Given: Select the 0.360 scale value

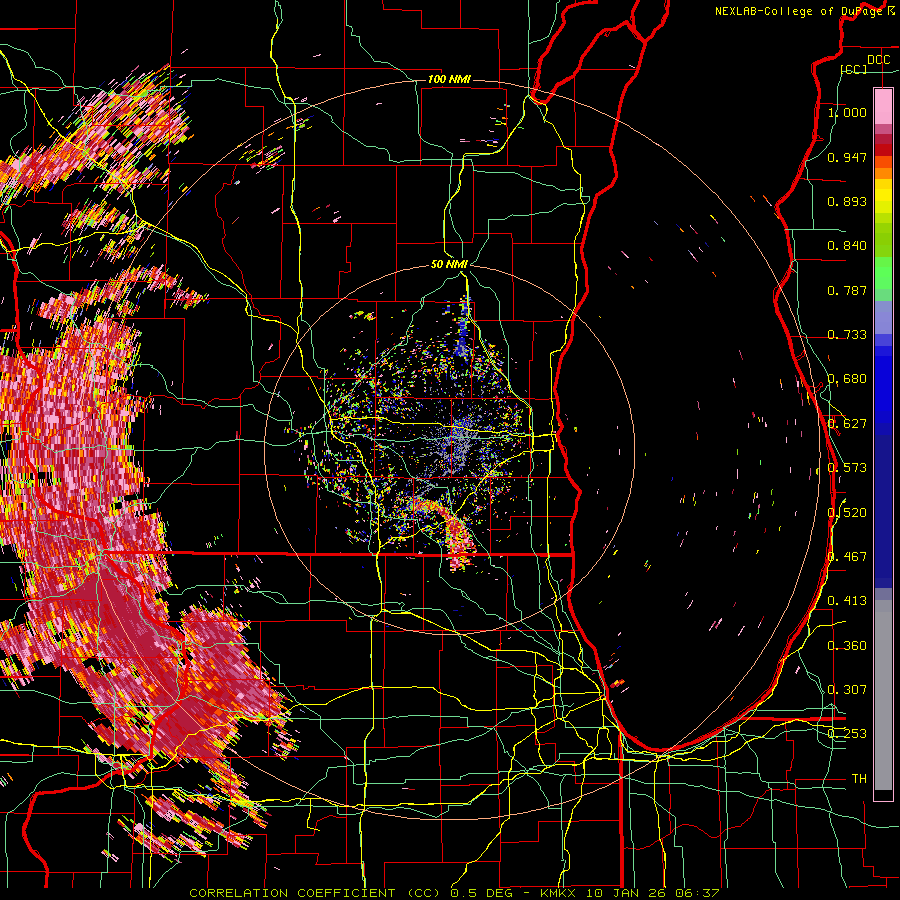Looking at the screenshot, I should (847, 646).
